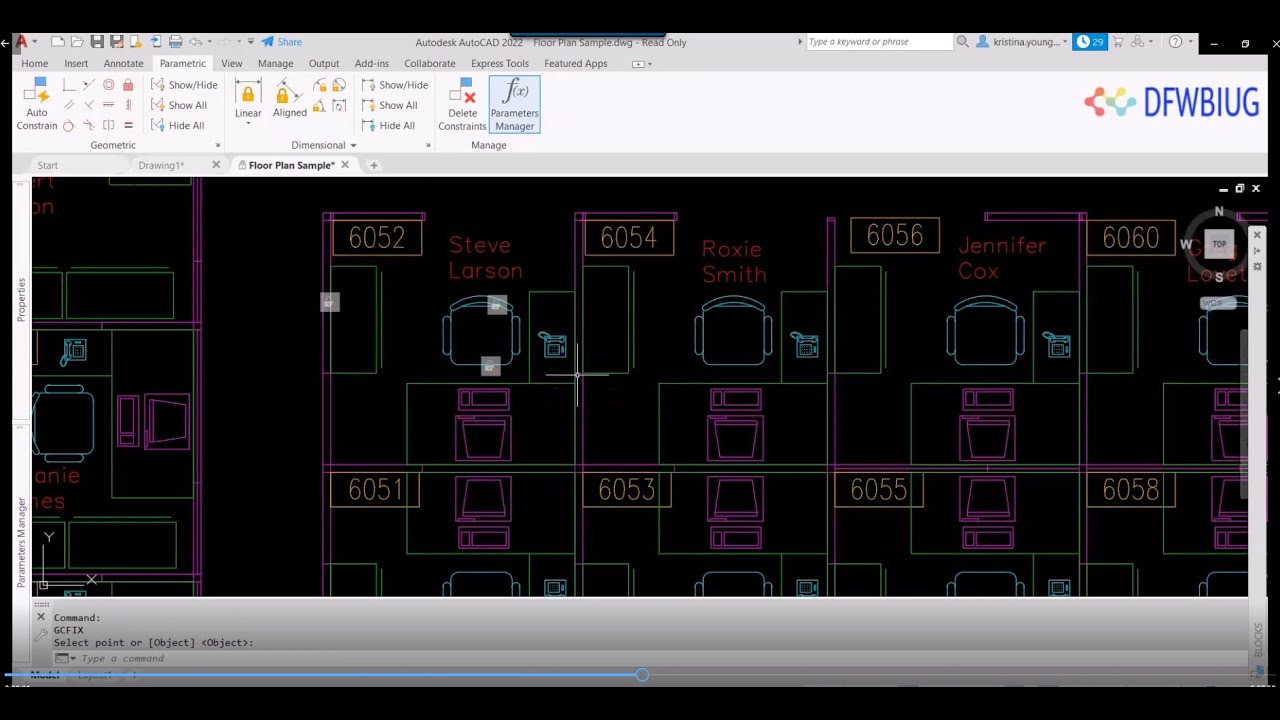The height and width of the screenshot is (720, 1280).
Task: Select the Convert dimension constraint icon
Action: [339, 105]
